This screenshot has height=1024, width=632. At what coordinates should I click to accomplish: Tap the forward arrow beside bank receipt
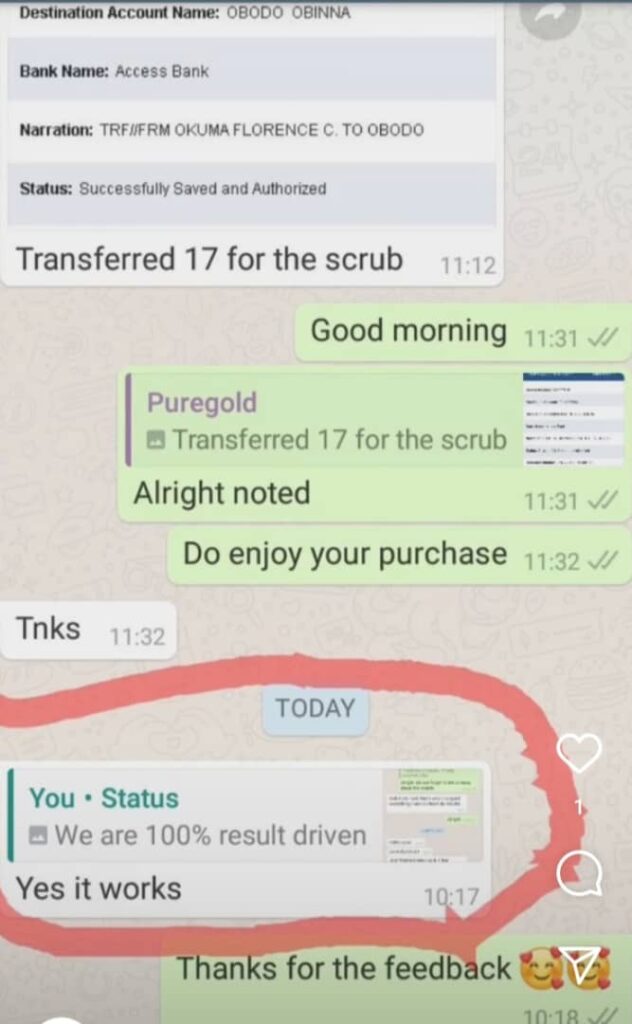click(551, 16)
